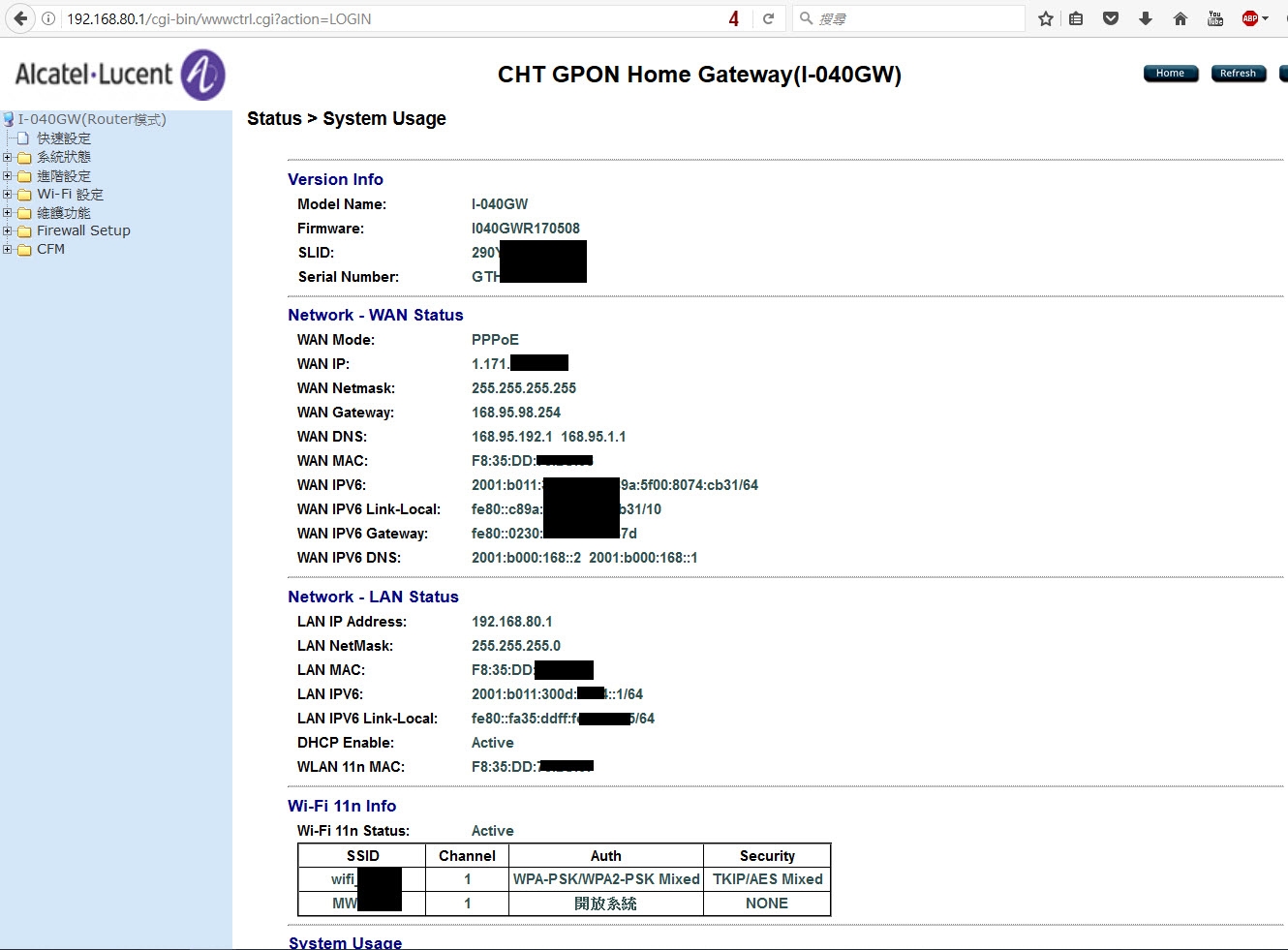This screenshot has width=1288, height=950.
Task: Click the Wi-Fi 11n Info heading
Action: coord(342,806)
